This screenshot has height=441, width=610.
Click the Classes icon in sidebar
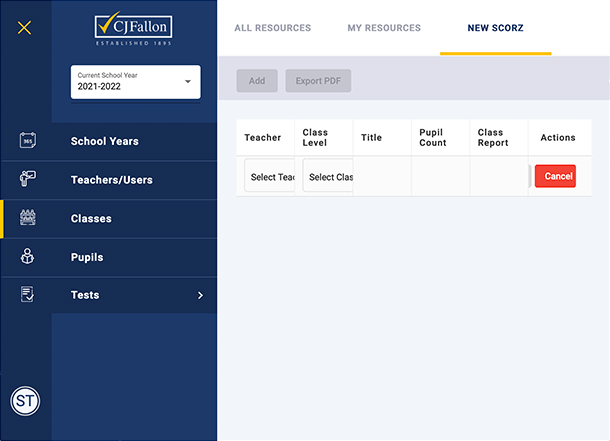point(27,218)
